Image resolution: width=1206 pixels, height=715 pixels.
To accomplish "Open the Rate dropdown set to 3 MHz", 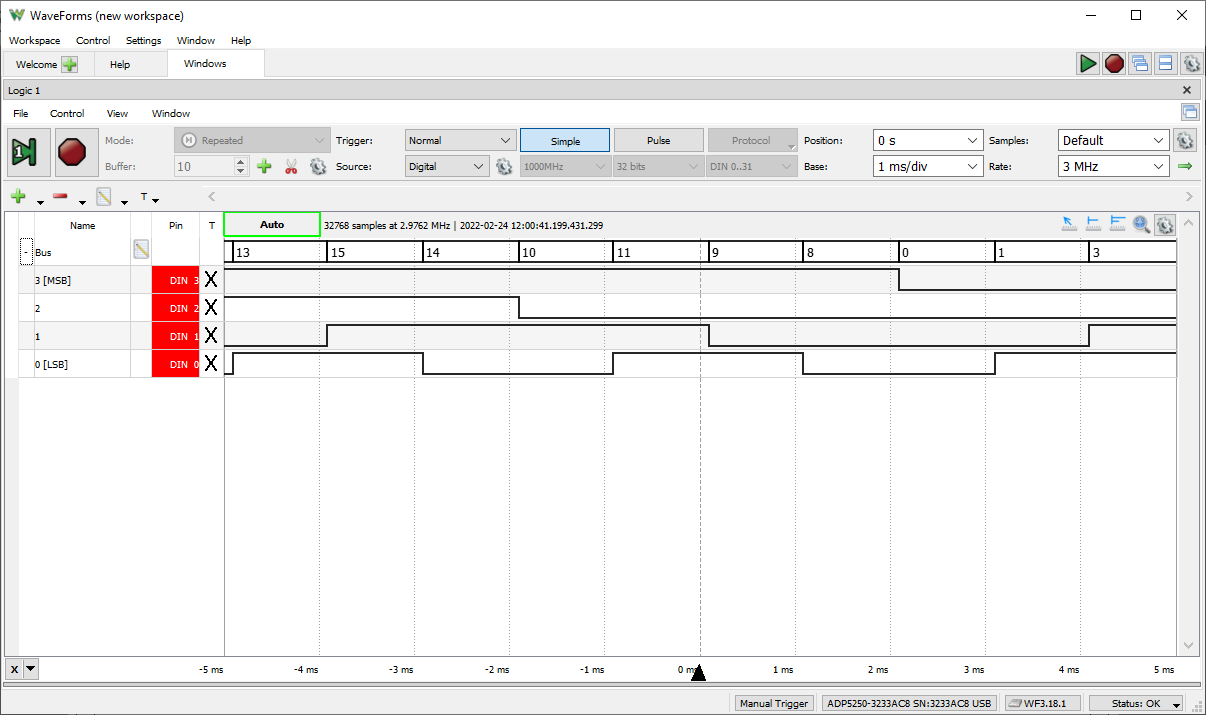I will (x=1113, y=167).
